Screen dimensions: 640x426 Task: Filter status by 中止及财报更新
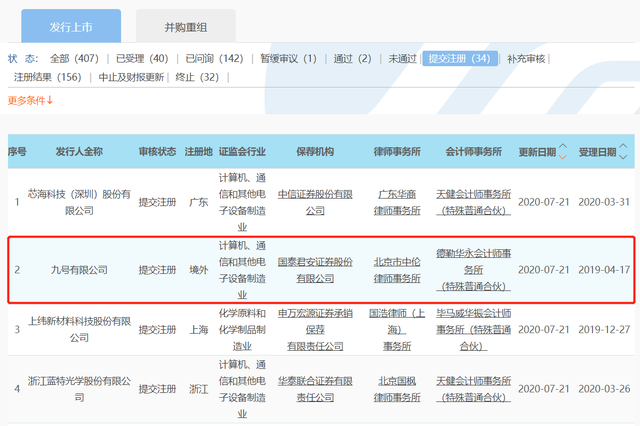131,77
